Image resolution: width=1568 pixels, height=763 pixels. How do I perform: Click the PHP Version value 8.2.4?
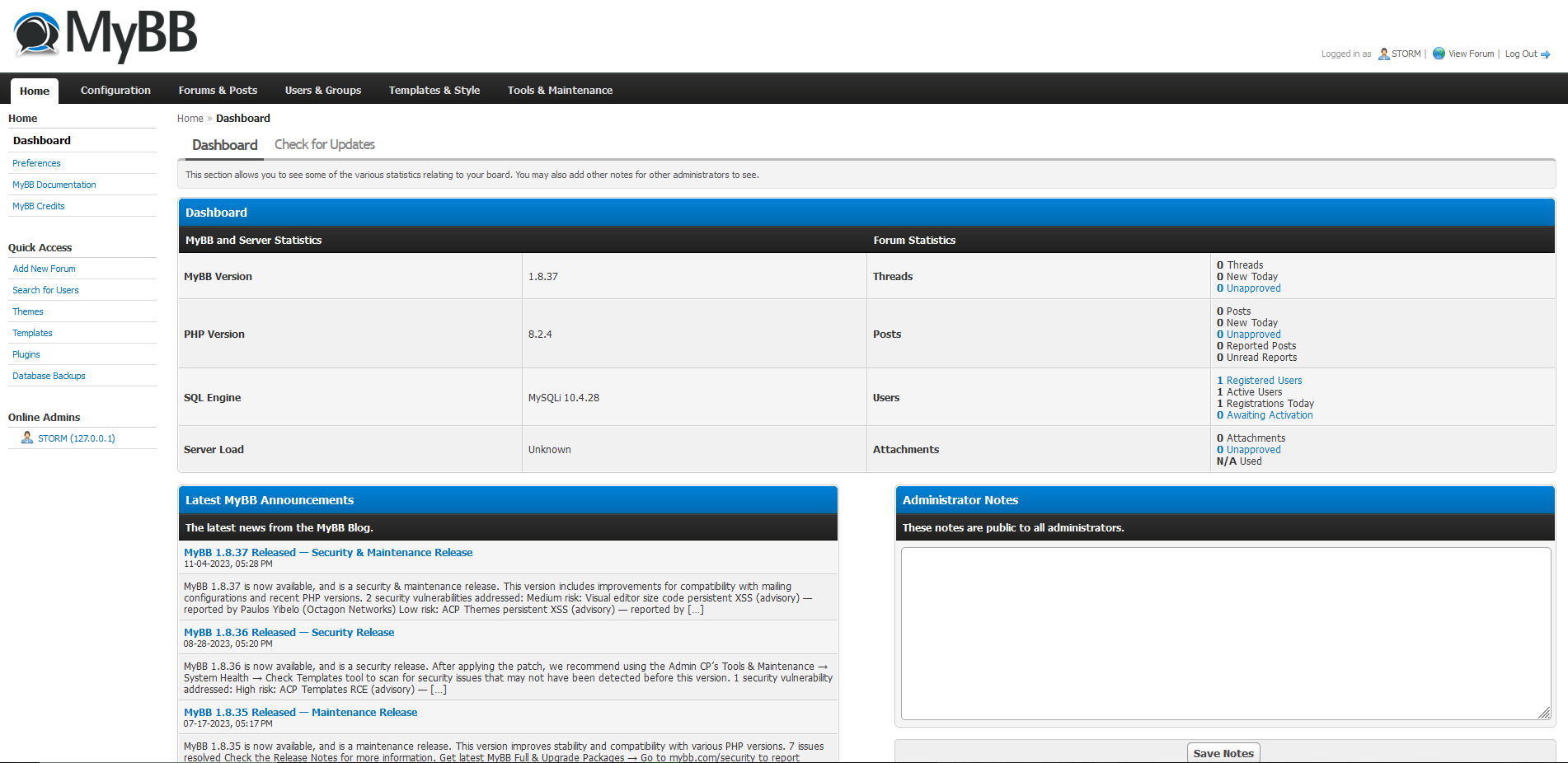tap(540, 335)
